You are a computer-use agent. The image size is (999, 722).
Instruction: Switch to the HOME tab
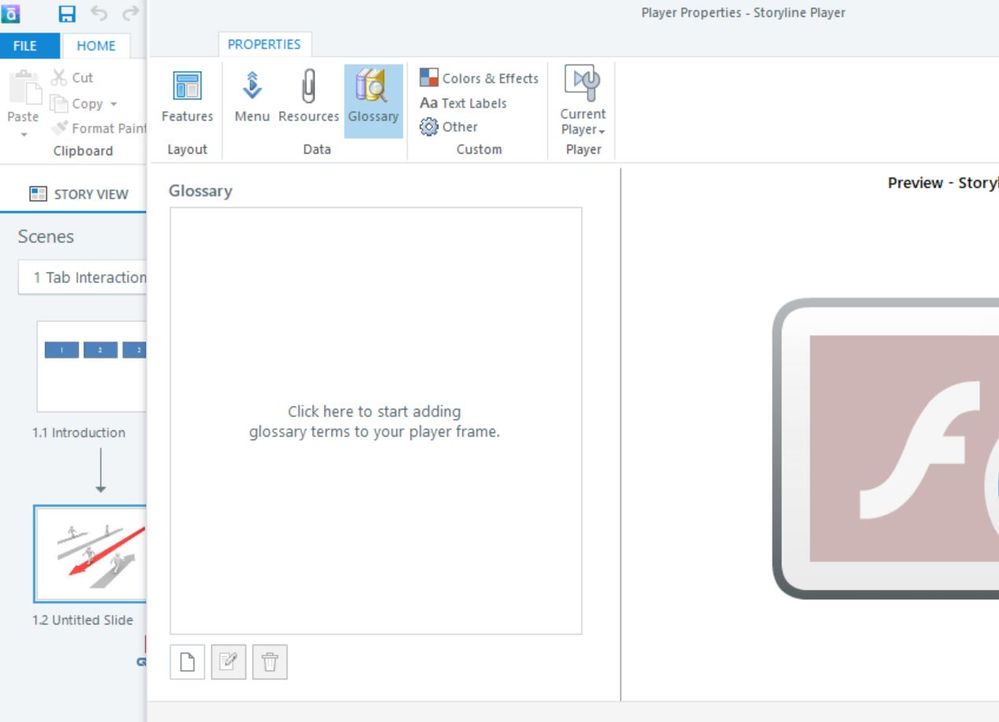96,46
